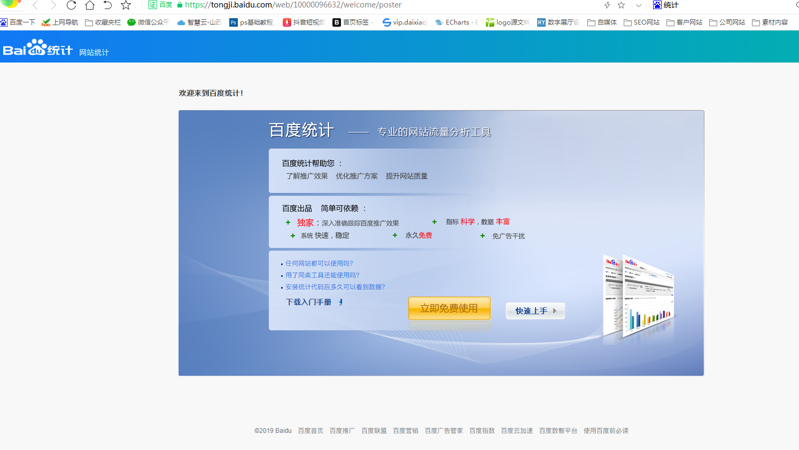
Task: Open the 收藏夹栏 bookmark folder
Action: coord(103,22)
